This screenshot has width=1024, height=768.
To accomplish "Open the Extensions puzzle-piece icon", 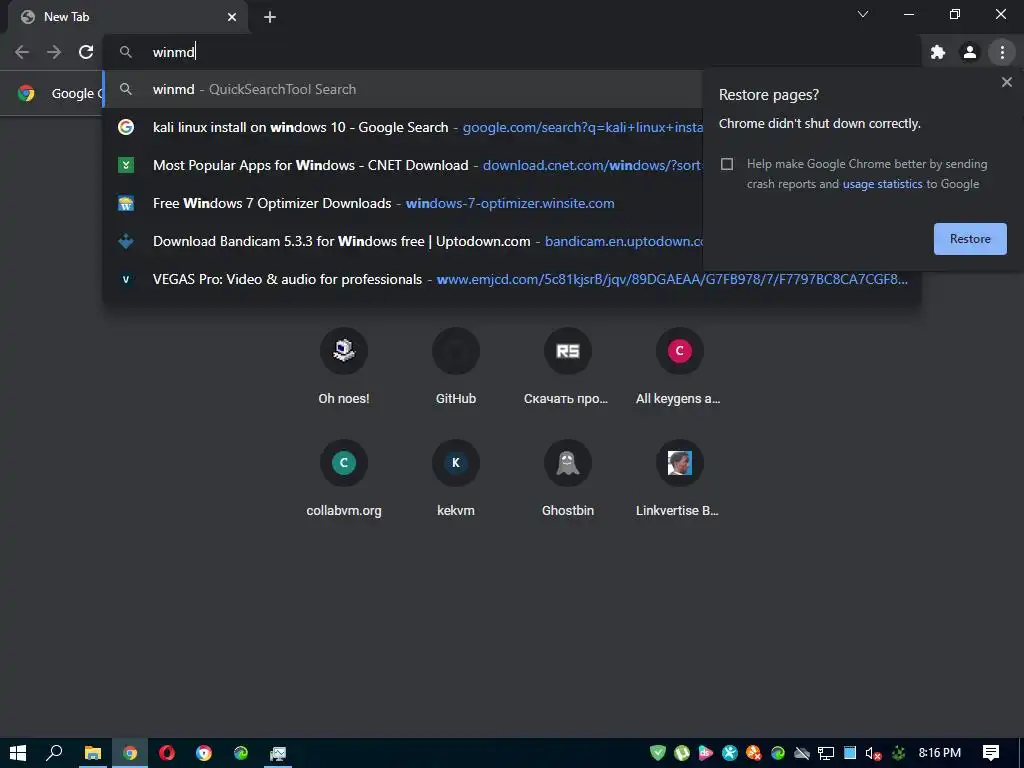I will [938, 52].
